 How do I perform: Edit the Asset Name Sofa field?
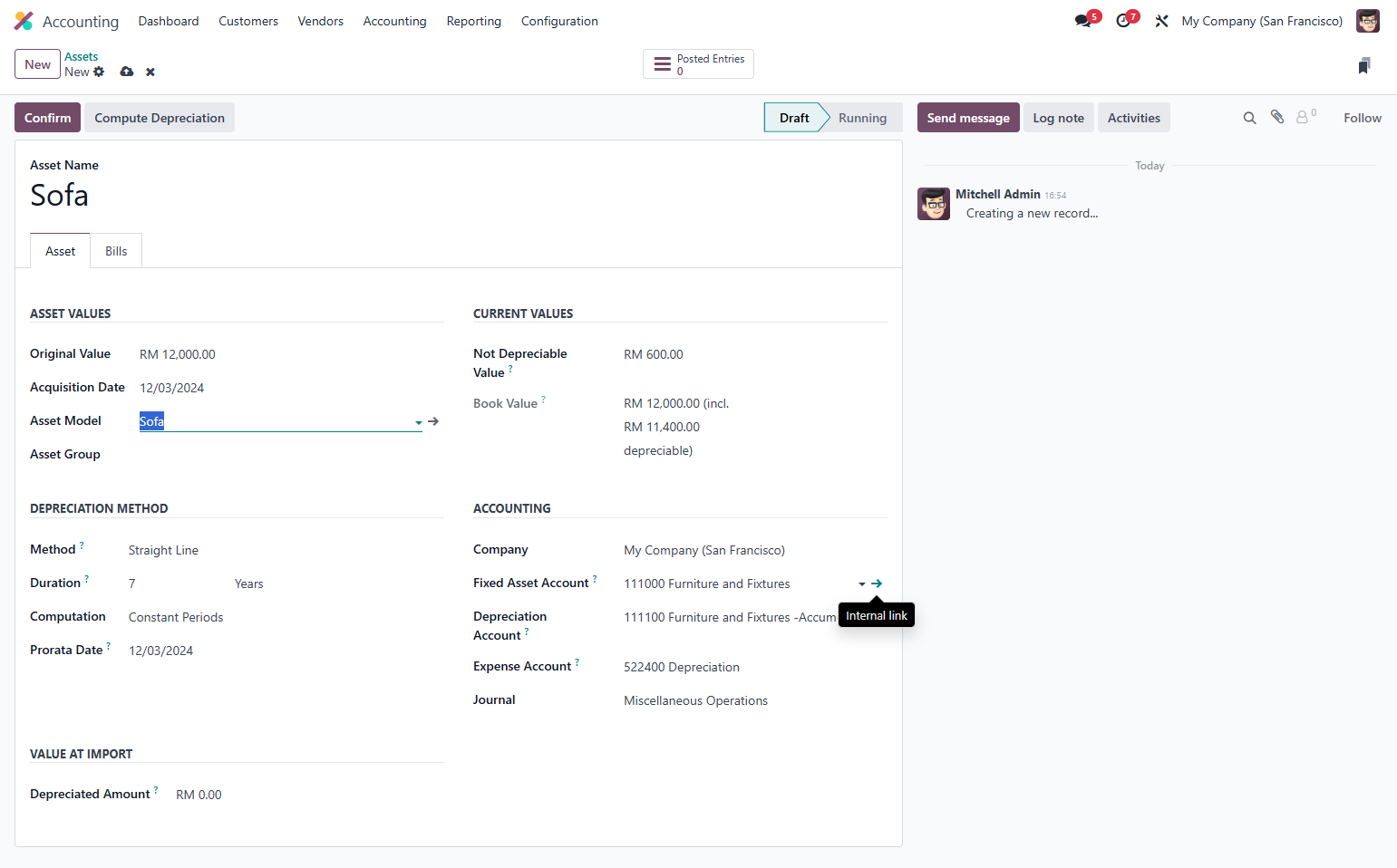pos(458,195)
